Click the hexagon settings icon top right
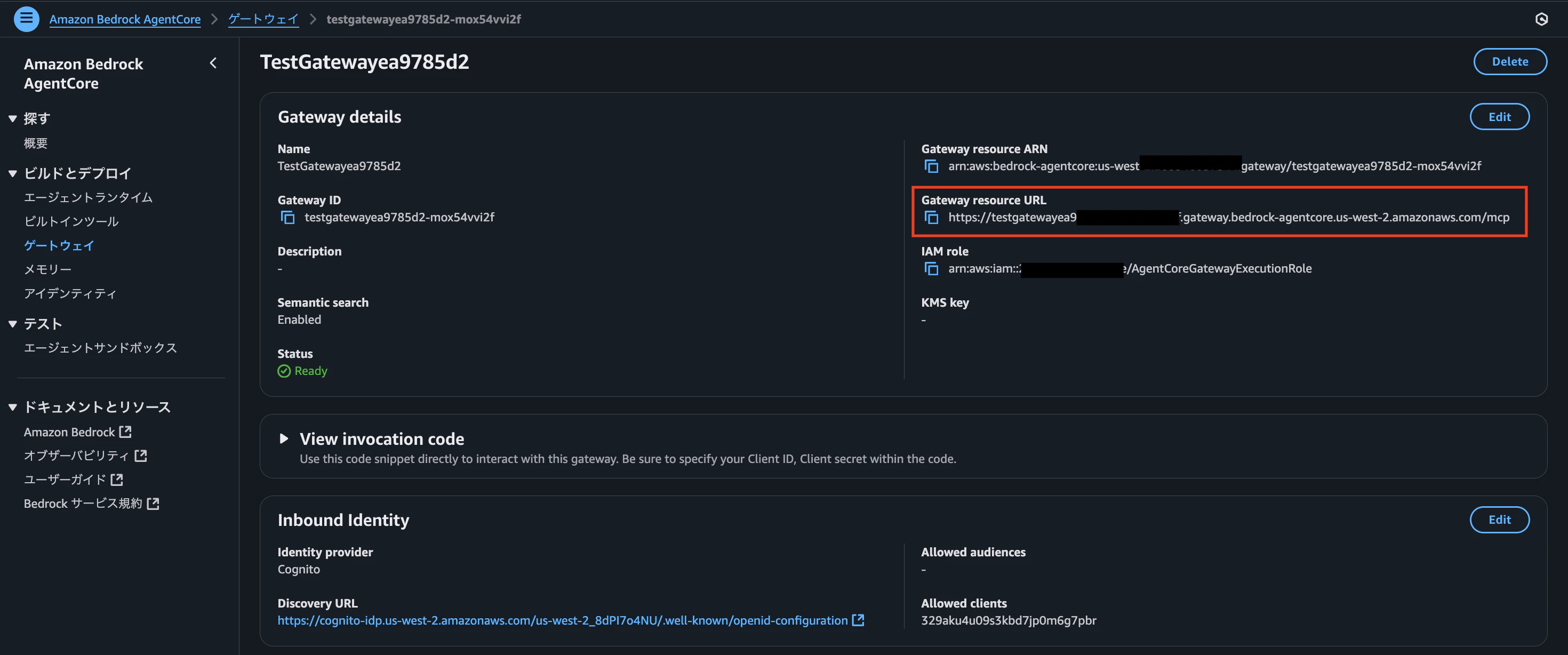The height and width of the screenshot is (655, 1568). click(x=1541, y=19)
